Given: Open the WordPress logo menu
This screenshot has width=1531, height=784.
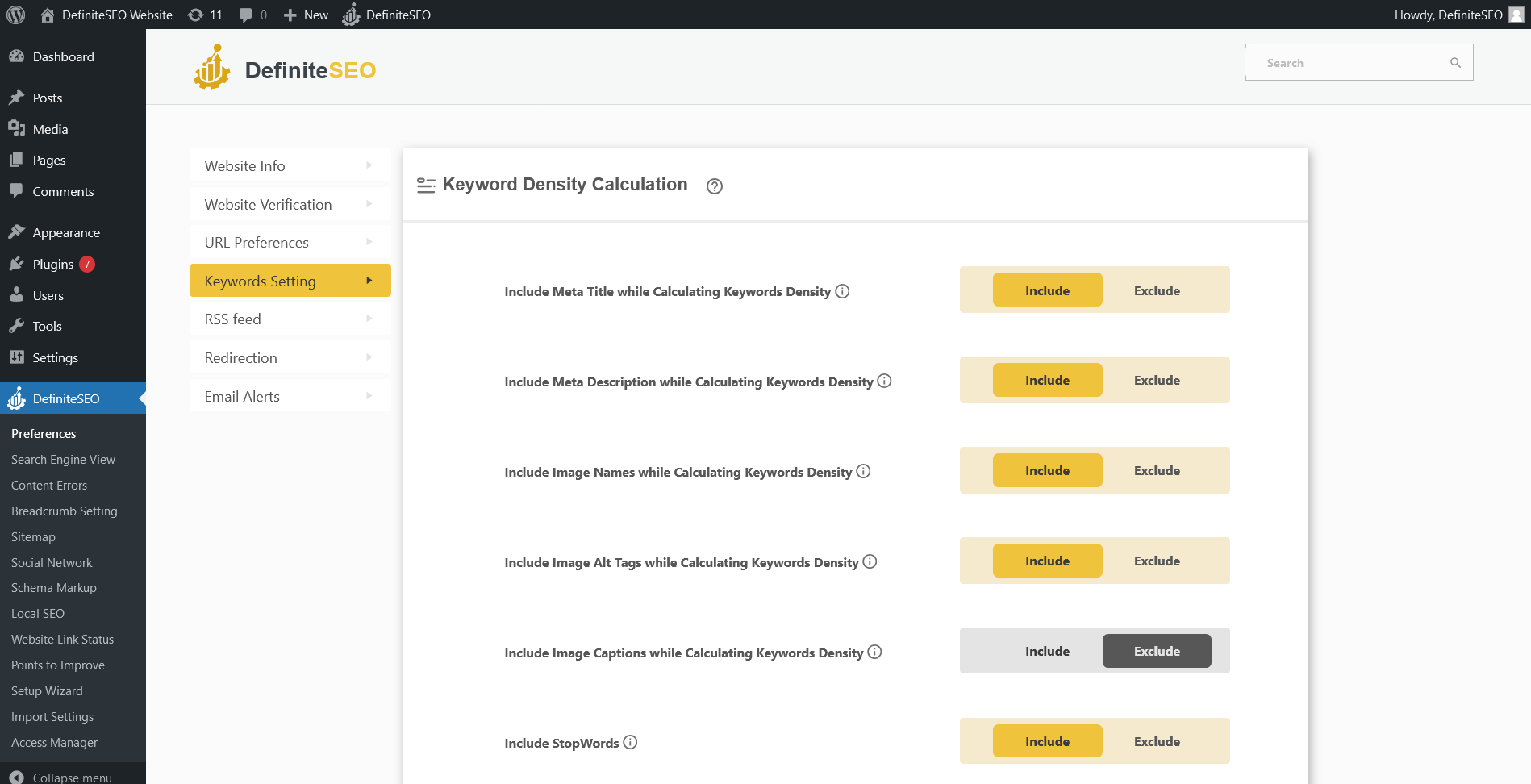Looking at the screenshot, I should click(x=15, y=15).
